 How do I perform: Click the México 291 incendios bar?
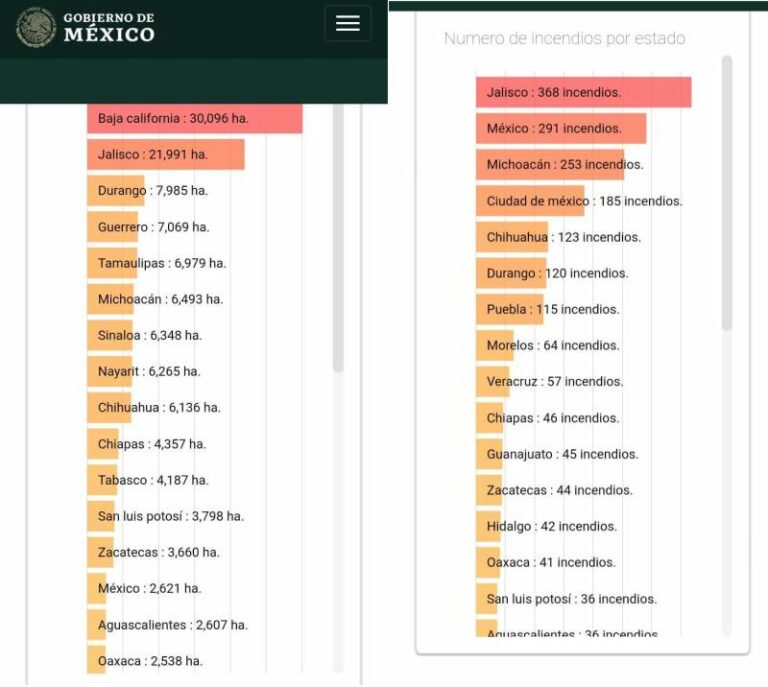[x=560, y=128]
